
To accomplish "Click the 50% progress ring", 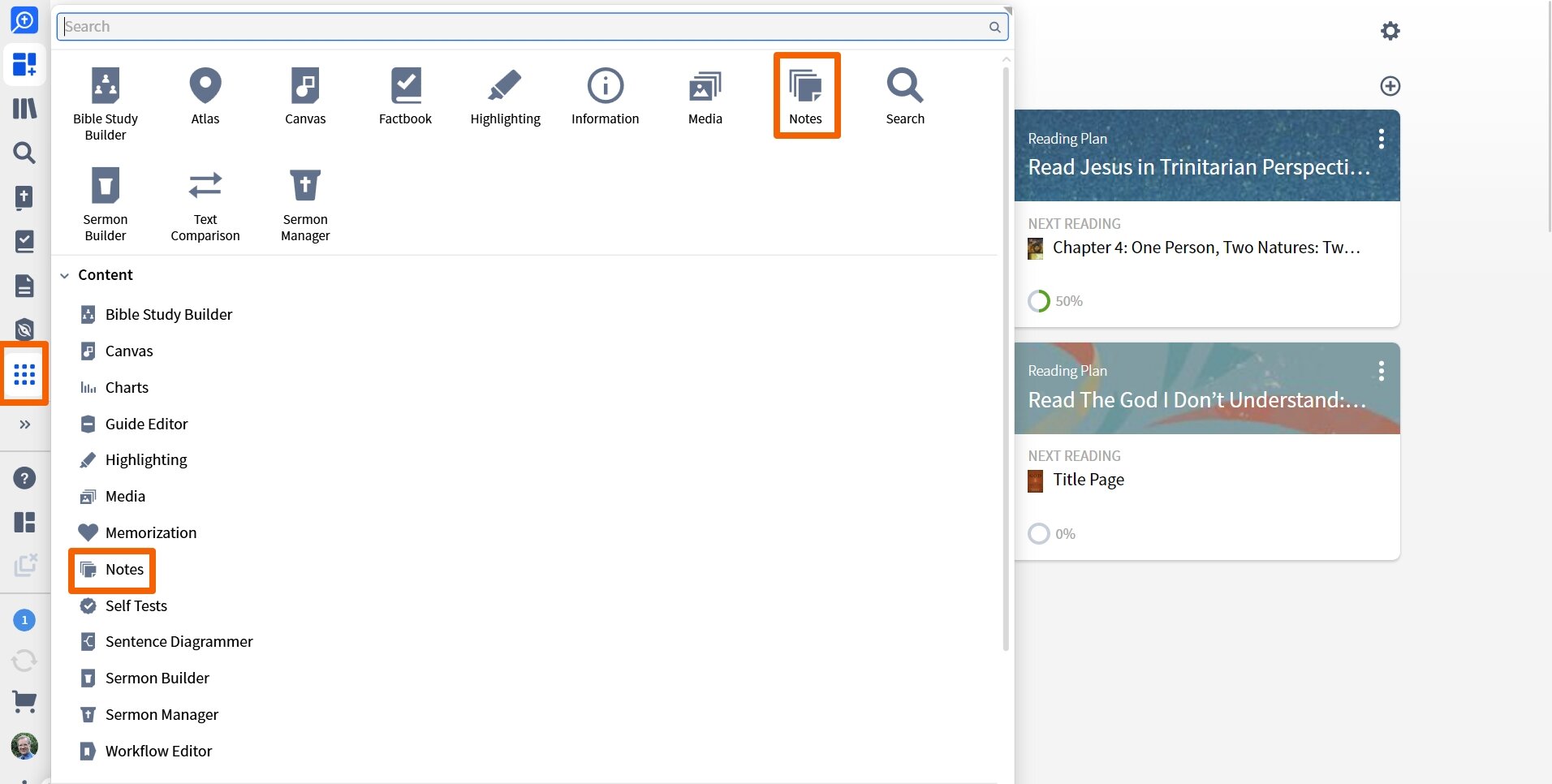I will point(1039,301).
